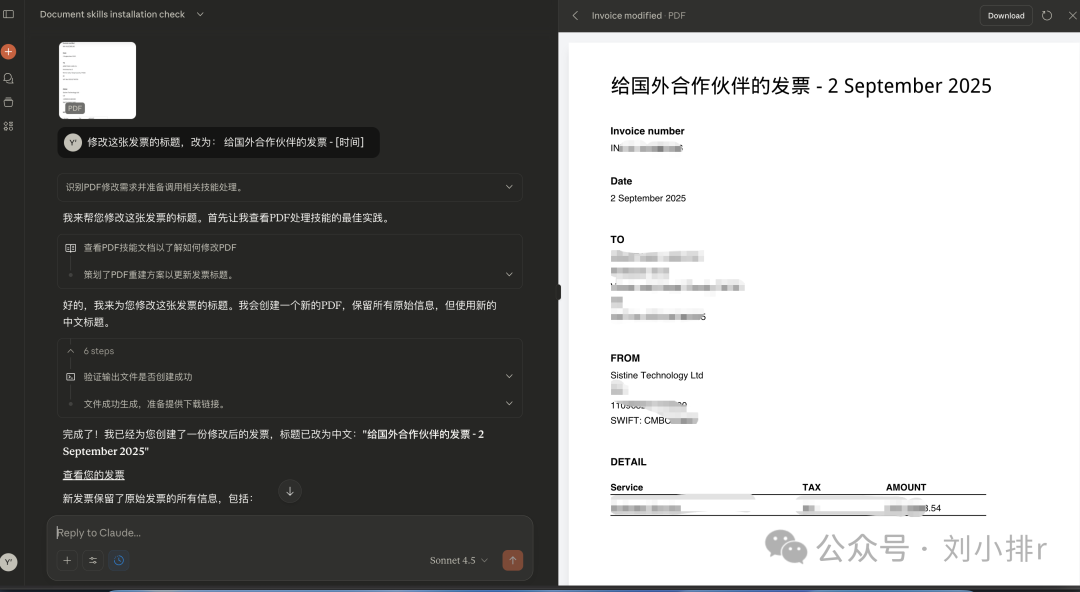Image resolution: width=1080 pixels, height=592 pixels.
Task: Collapse the 6 steps section
Action: 71,351
